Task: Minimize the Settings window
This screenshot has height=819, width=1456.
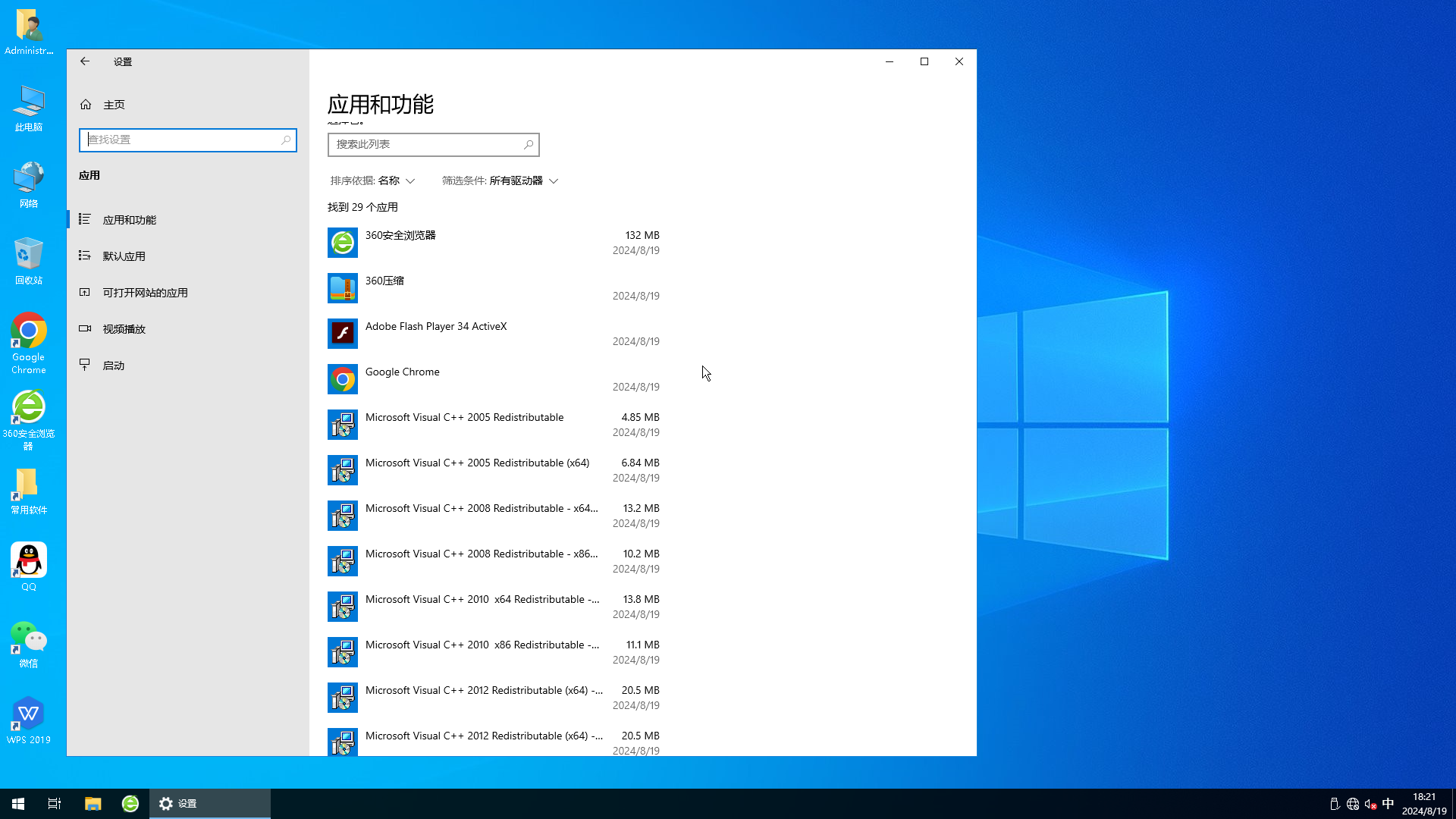Action: tap(890, 61)
